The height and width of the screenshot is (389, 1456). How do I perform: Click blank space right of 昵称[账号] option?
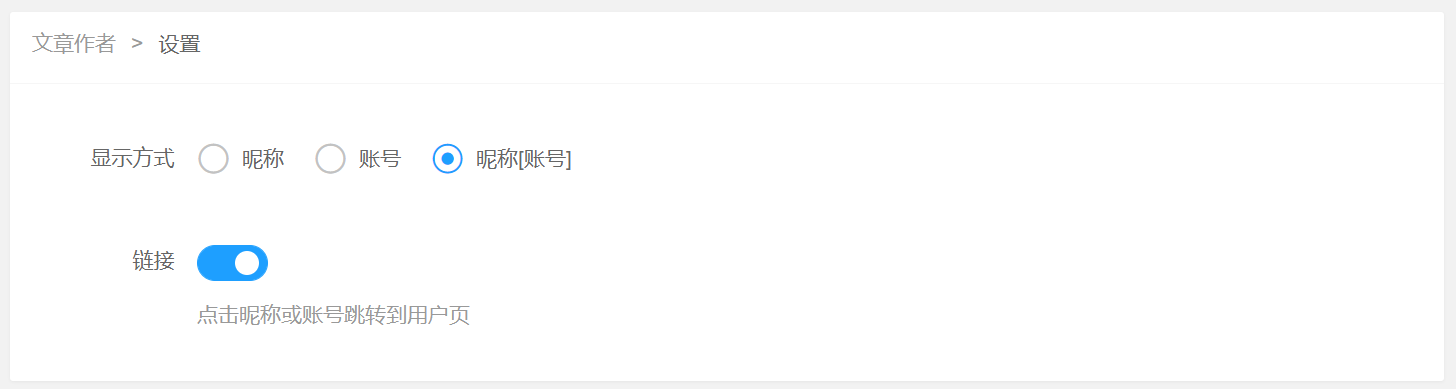[x=1000, y=158]
